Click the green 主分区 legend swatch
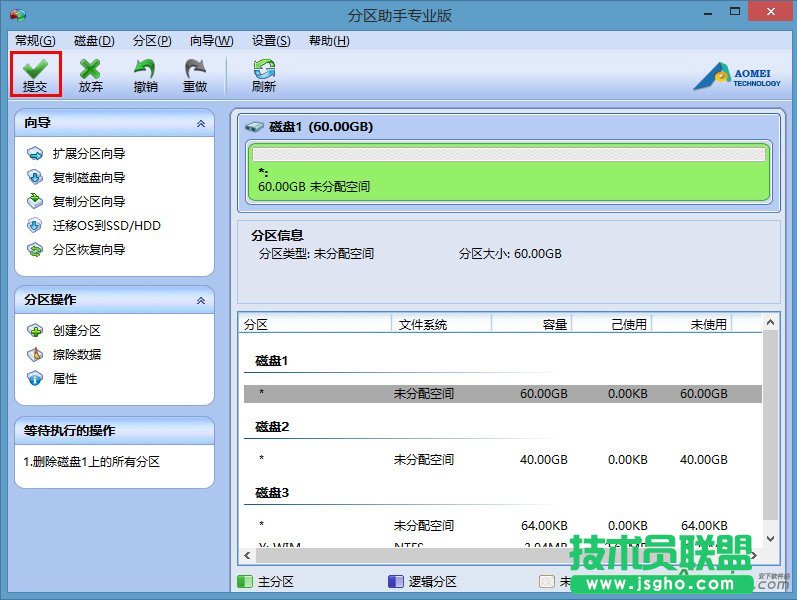 click(245, 581)
